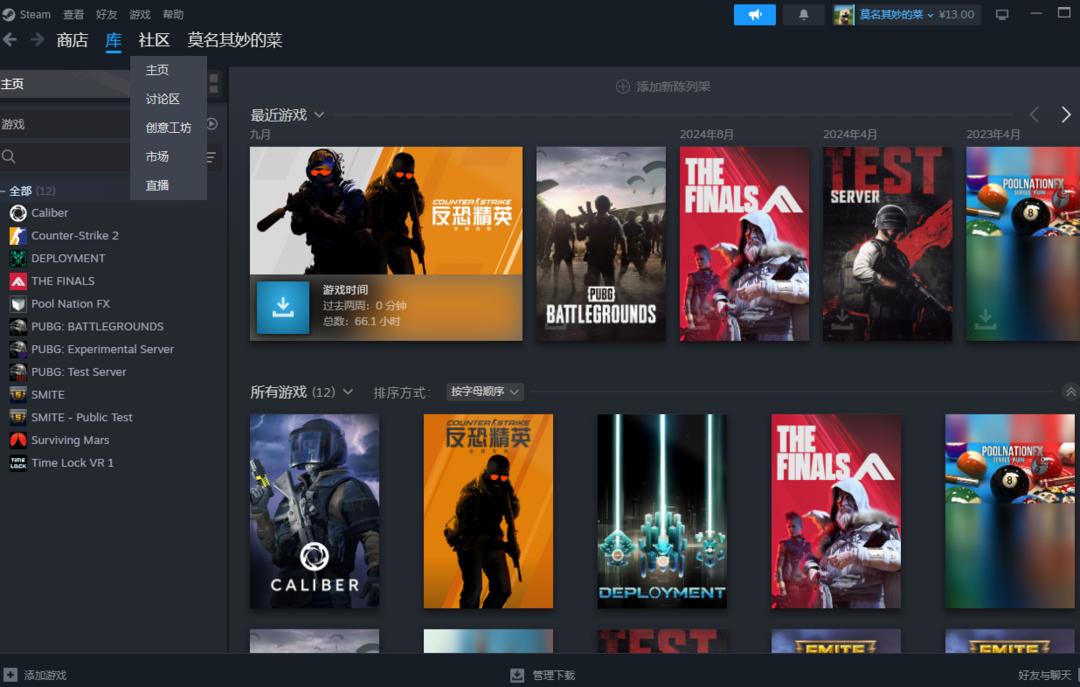The width and height of the screenshot is (1080, 687).
Task: Click the Big Picture mode monitor icon
Action: tap(1002, 15)
